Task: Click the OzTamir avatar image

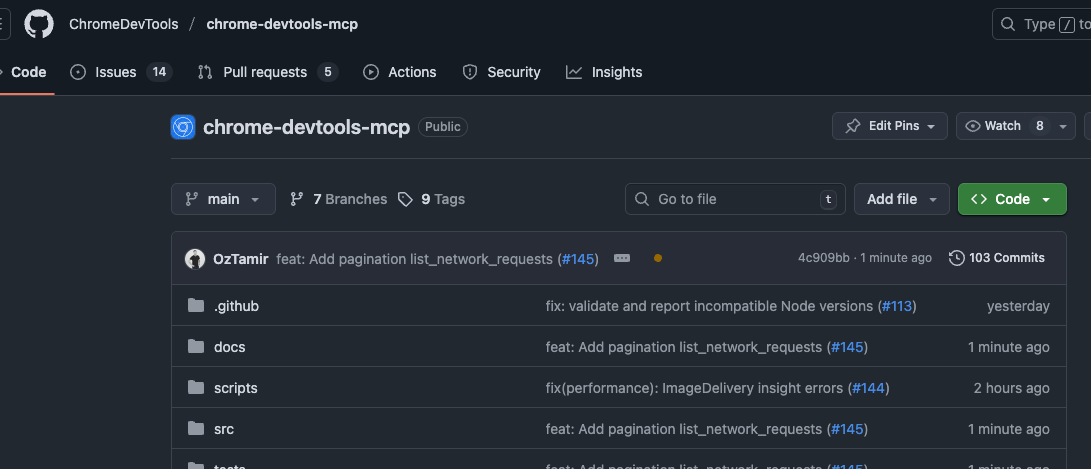Action: pyautogui.click(x=195, y=258)
